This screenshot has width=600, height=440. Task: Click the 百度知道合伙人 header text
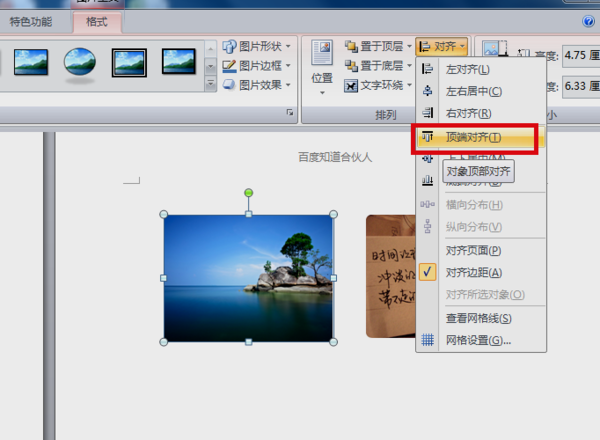point(335,157)
